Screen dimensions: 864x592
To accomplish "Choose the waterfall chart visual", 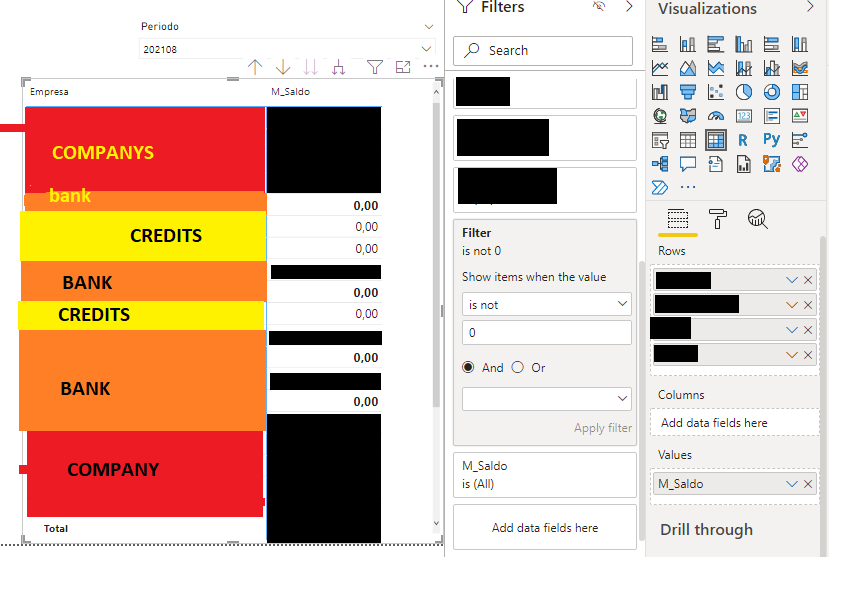I will point(660,92).
